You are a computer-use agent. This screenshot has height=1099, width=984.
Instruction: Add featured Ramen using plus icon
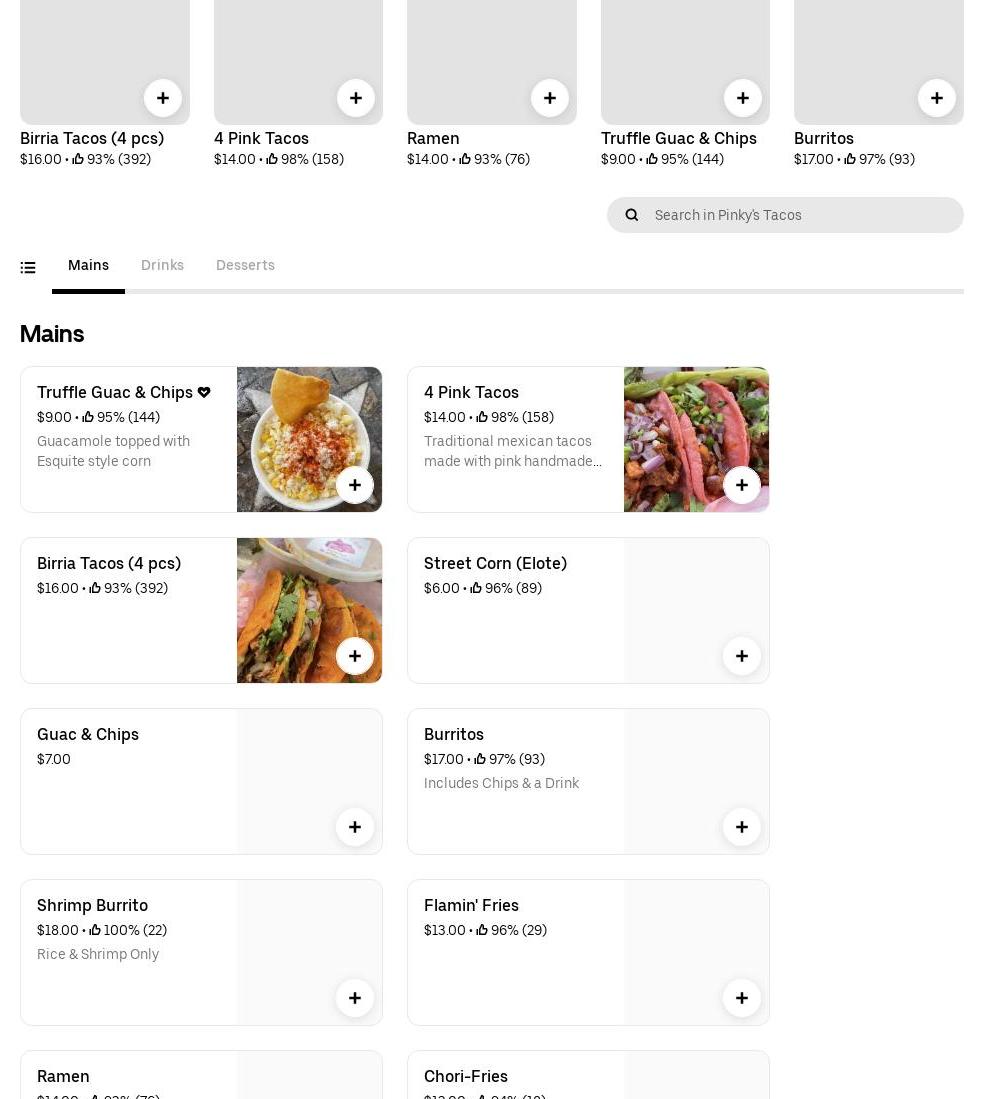tap(549, 98)
